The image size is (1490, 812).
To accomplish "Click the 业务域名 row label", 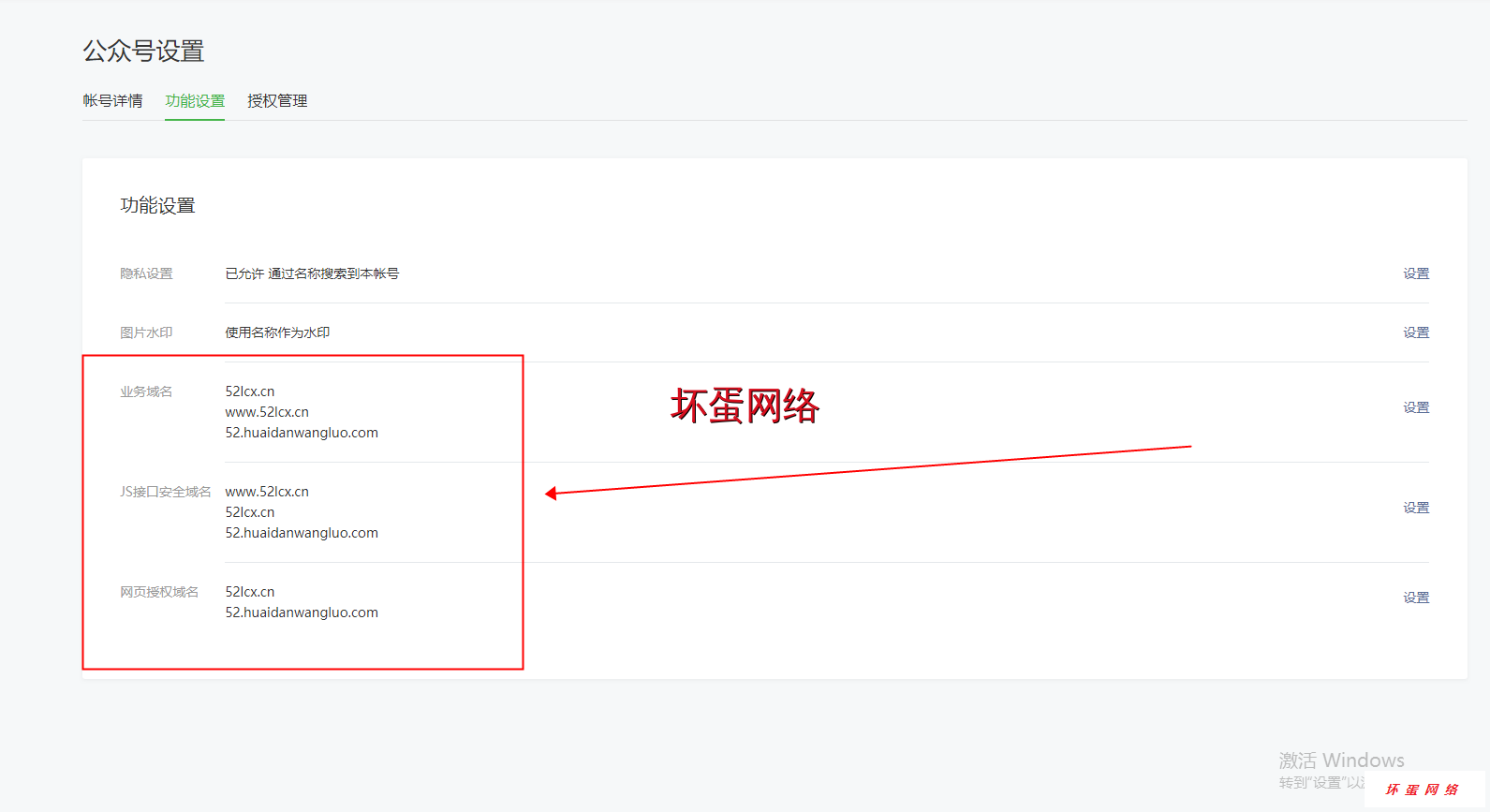I will tap(146, 391).
